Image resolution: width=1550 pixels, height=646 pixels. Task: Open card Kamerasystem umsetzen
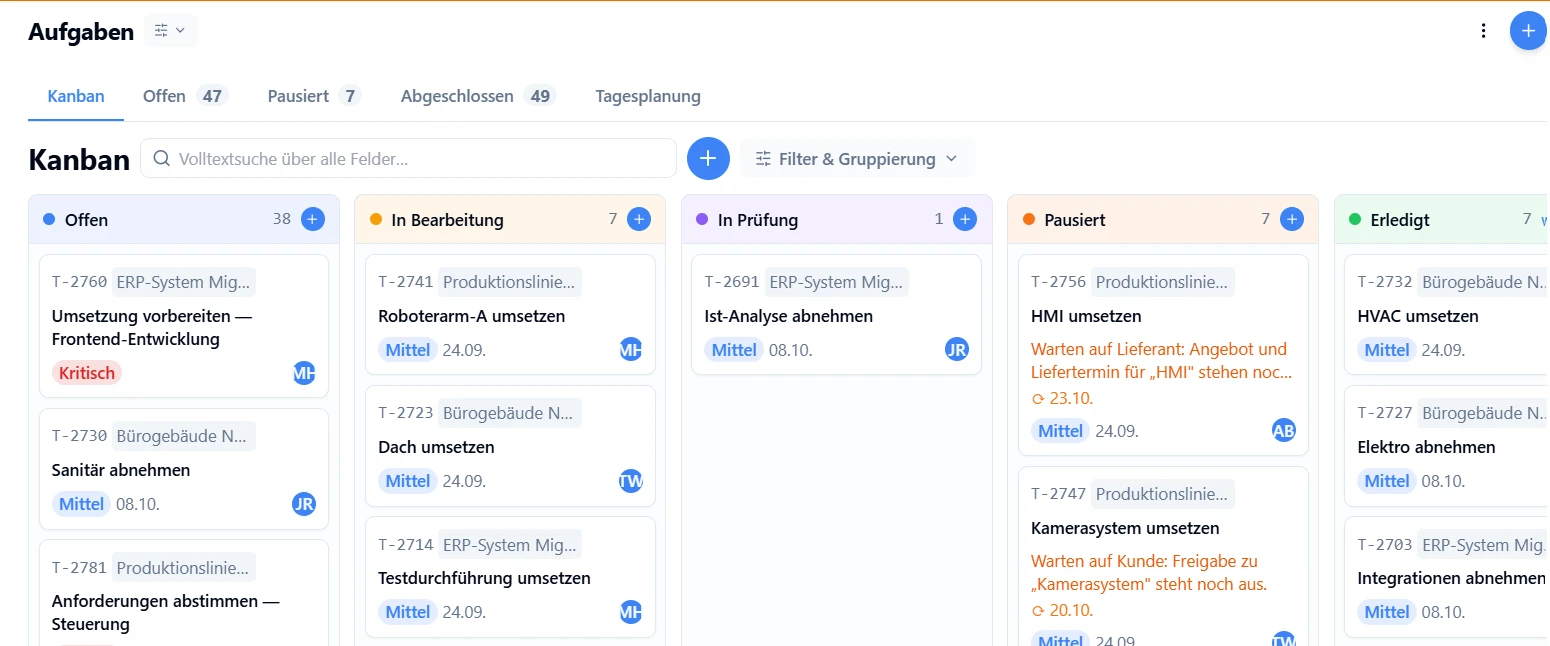[x=1163, y=556]
